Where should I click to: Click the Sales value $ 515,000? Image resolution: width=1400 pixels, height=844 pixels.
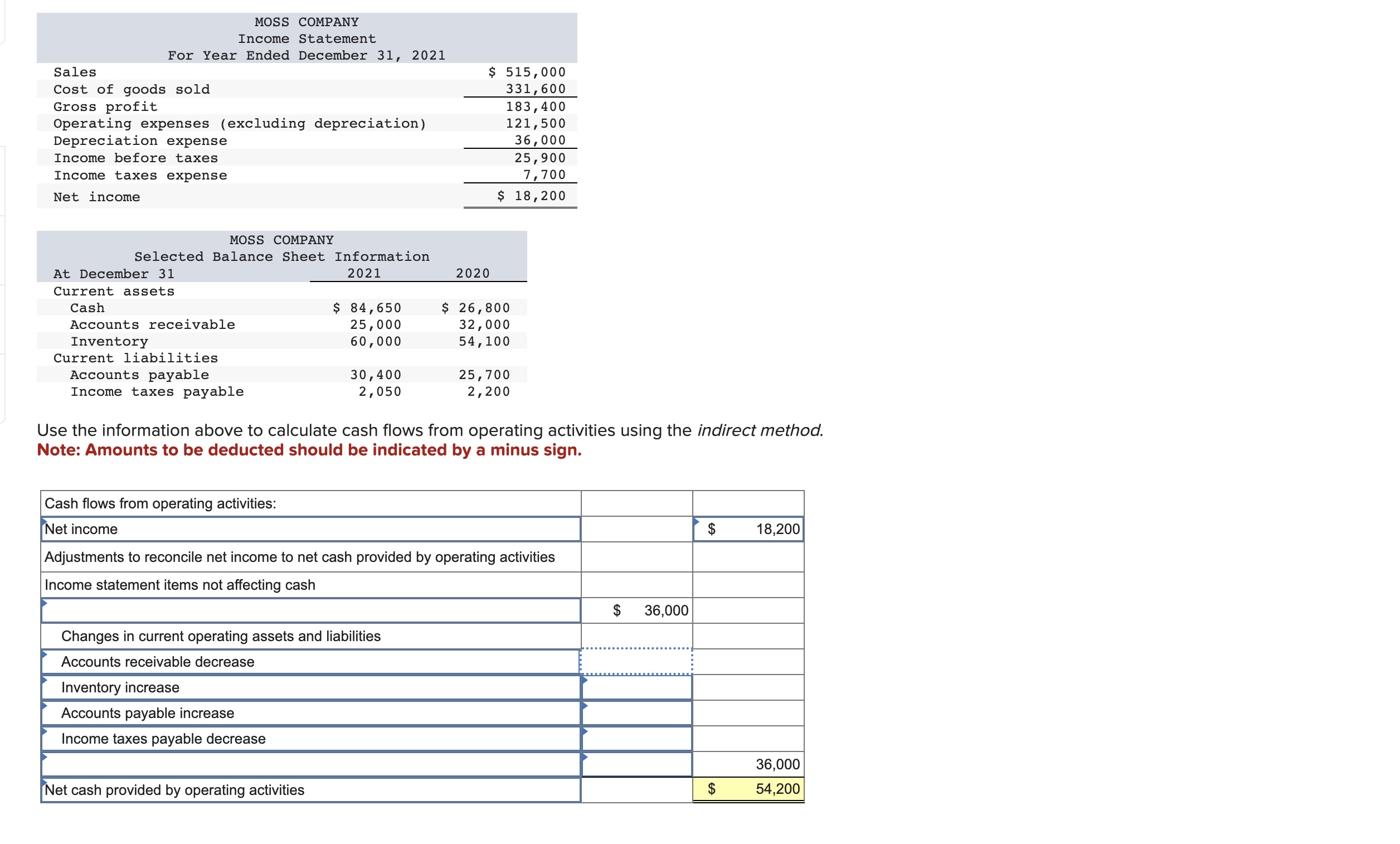[x=527, y=72]
